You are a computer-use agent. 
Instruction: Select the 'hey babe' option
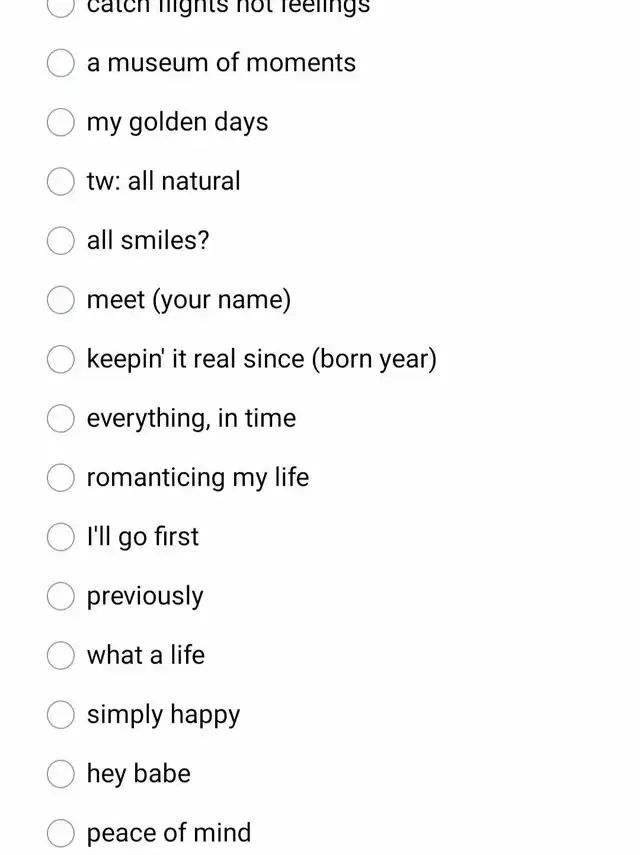tap(61, 774)
